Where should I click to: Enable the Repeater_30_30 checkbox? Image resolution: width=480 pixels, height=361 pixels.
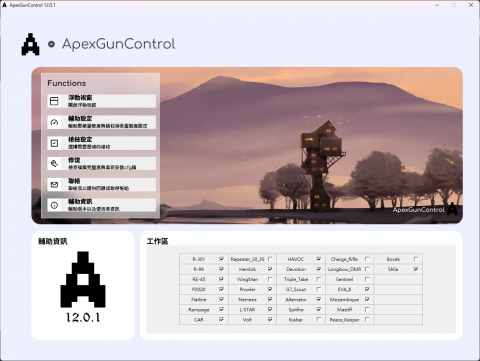(270, 259)
